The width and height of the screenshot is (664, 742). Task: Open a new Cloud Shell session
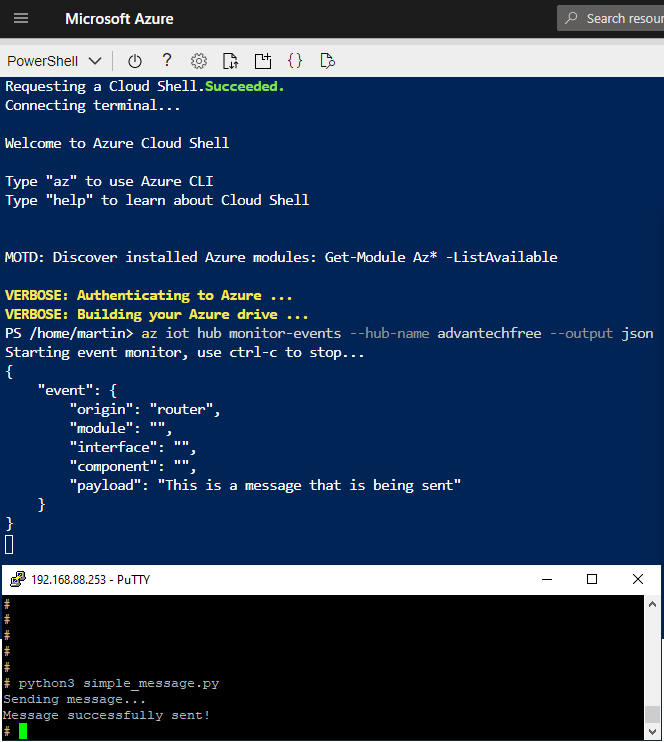(x=263, y=61)
